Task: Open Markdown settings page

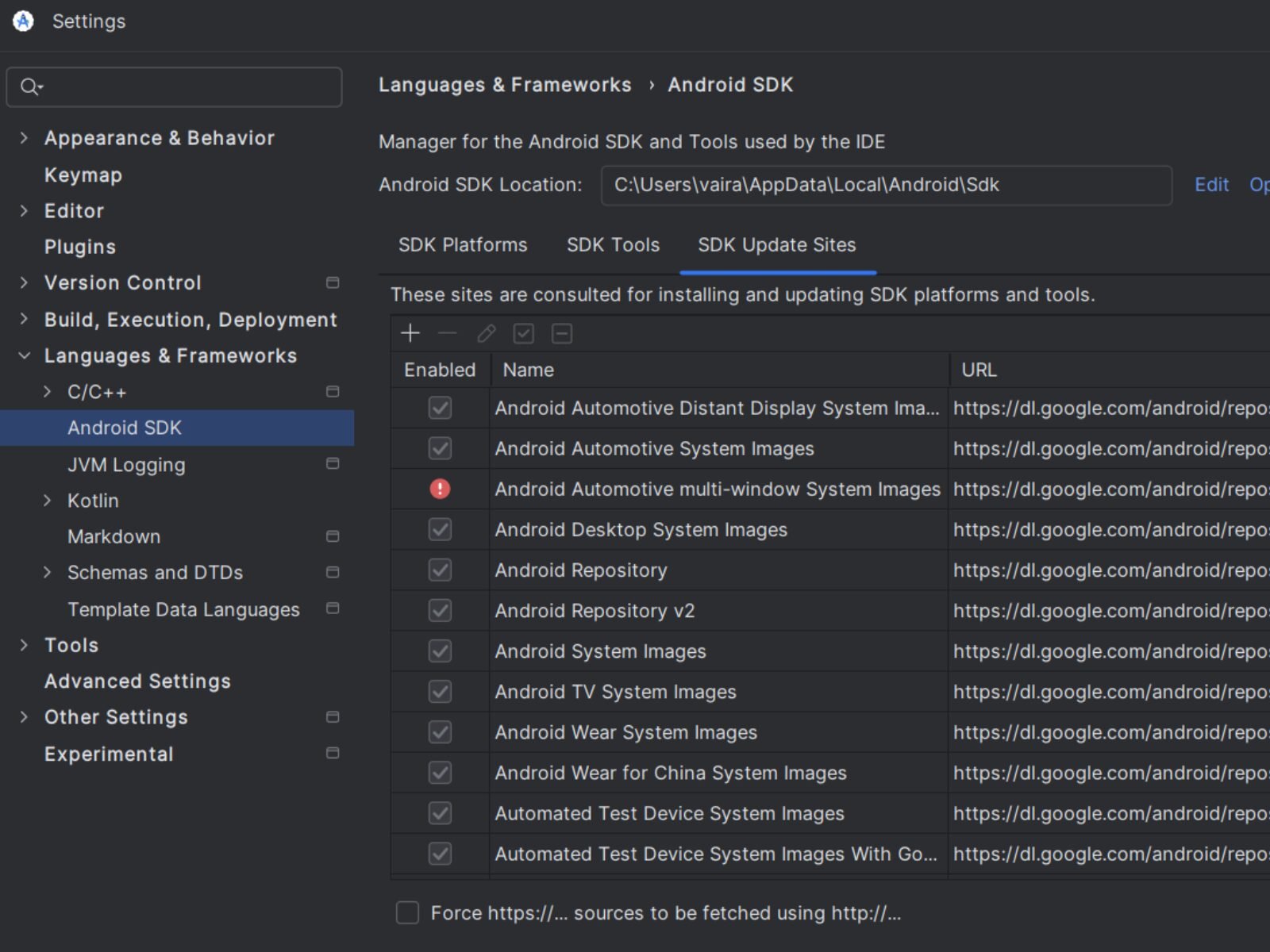Action: click(x=114, y=536)
